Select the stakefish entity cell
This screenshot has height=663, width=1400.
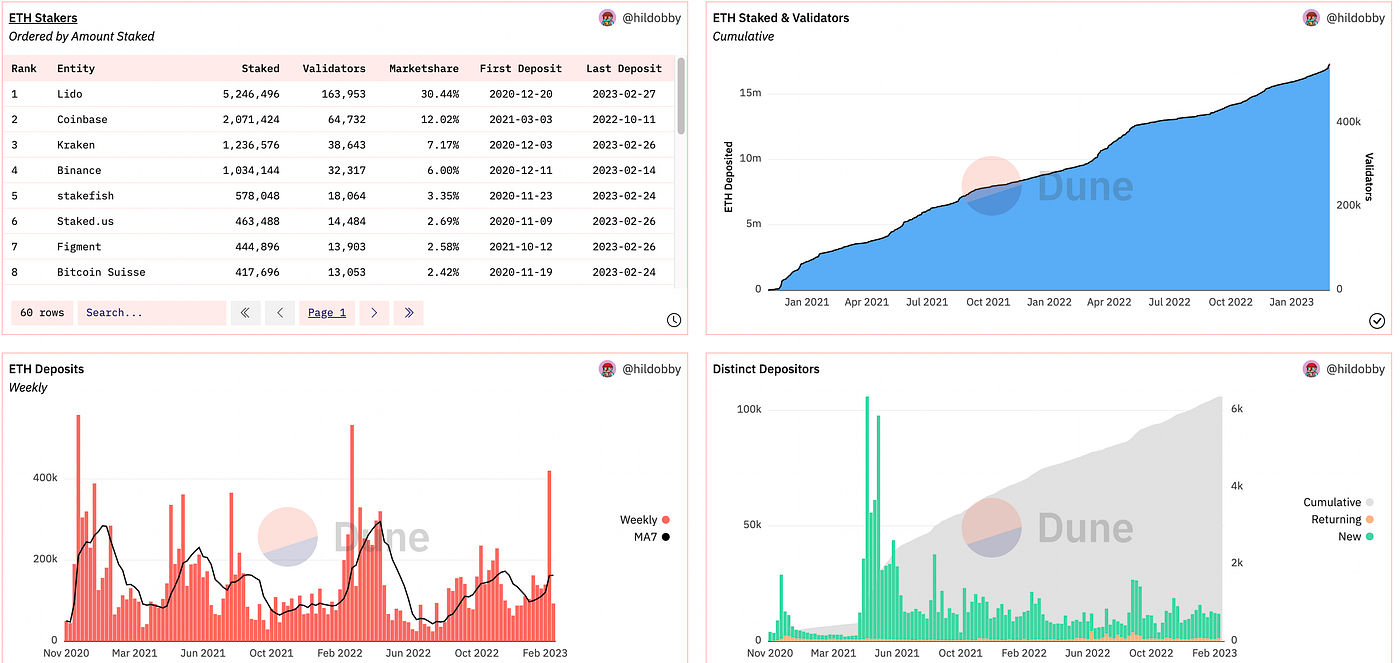point(85,196)
